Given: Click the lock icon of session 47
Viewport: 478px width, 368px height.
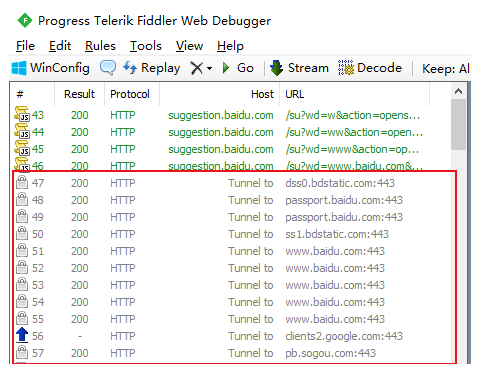Looking at the screenshot, I should (22, 182).
